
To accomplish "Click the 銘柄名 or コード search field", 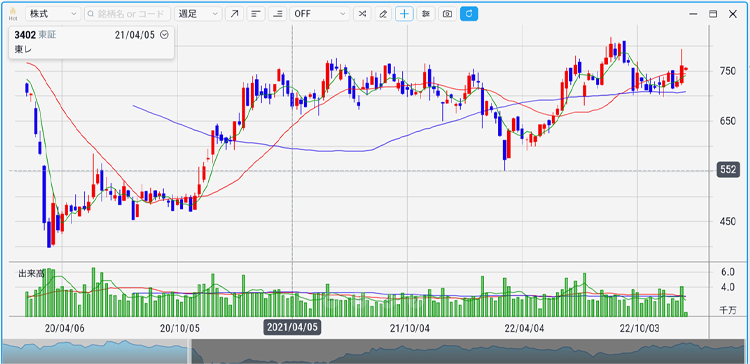I will tap(127, 13).
